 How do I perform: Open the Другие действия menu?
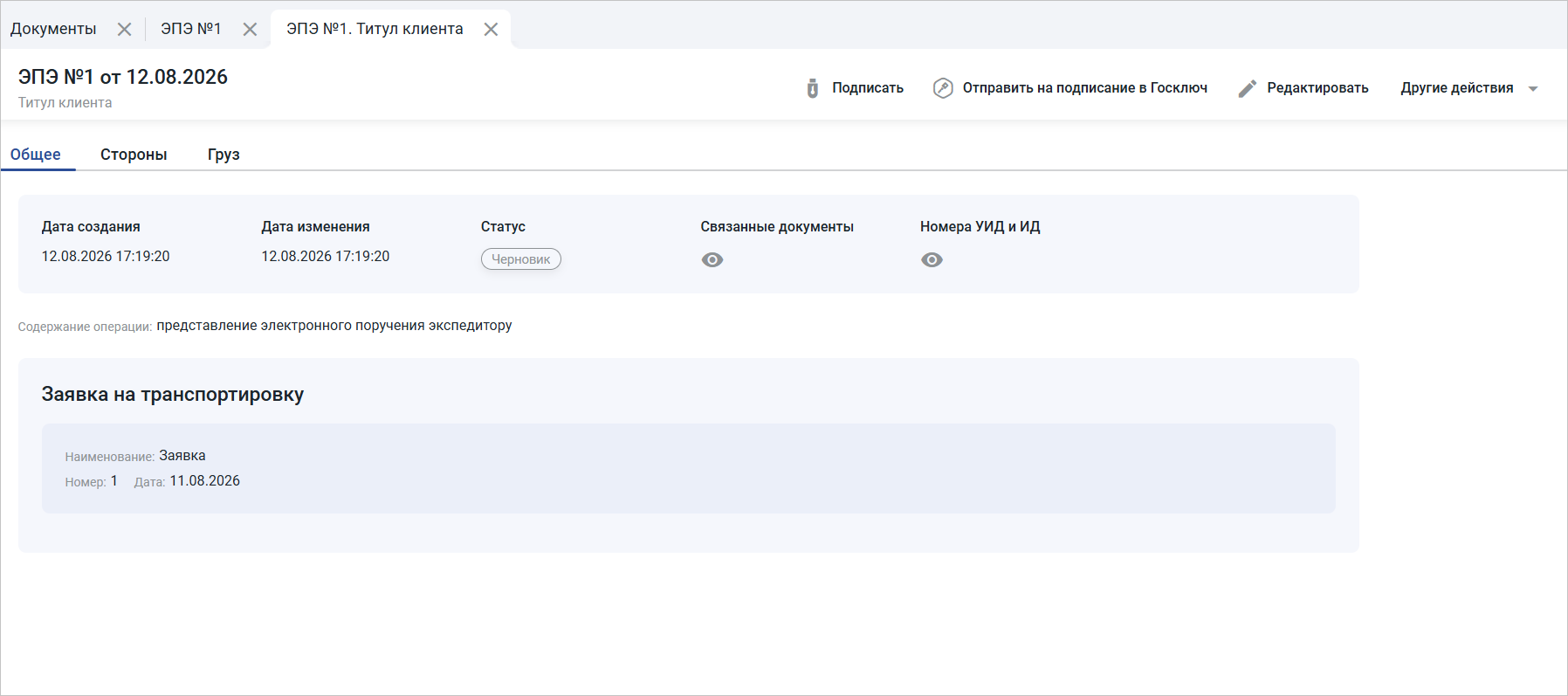click(1457, 88)
